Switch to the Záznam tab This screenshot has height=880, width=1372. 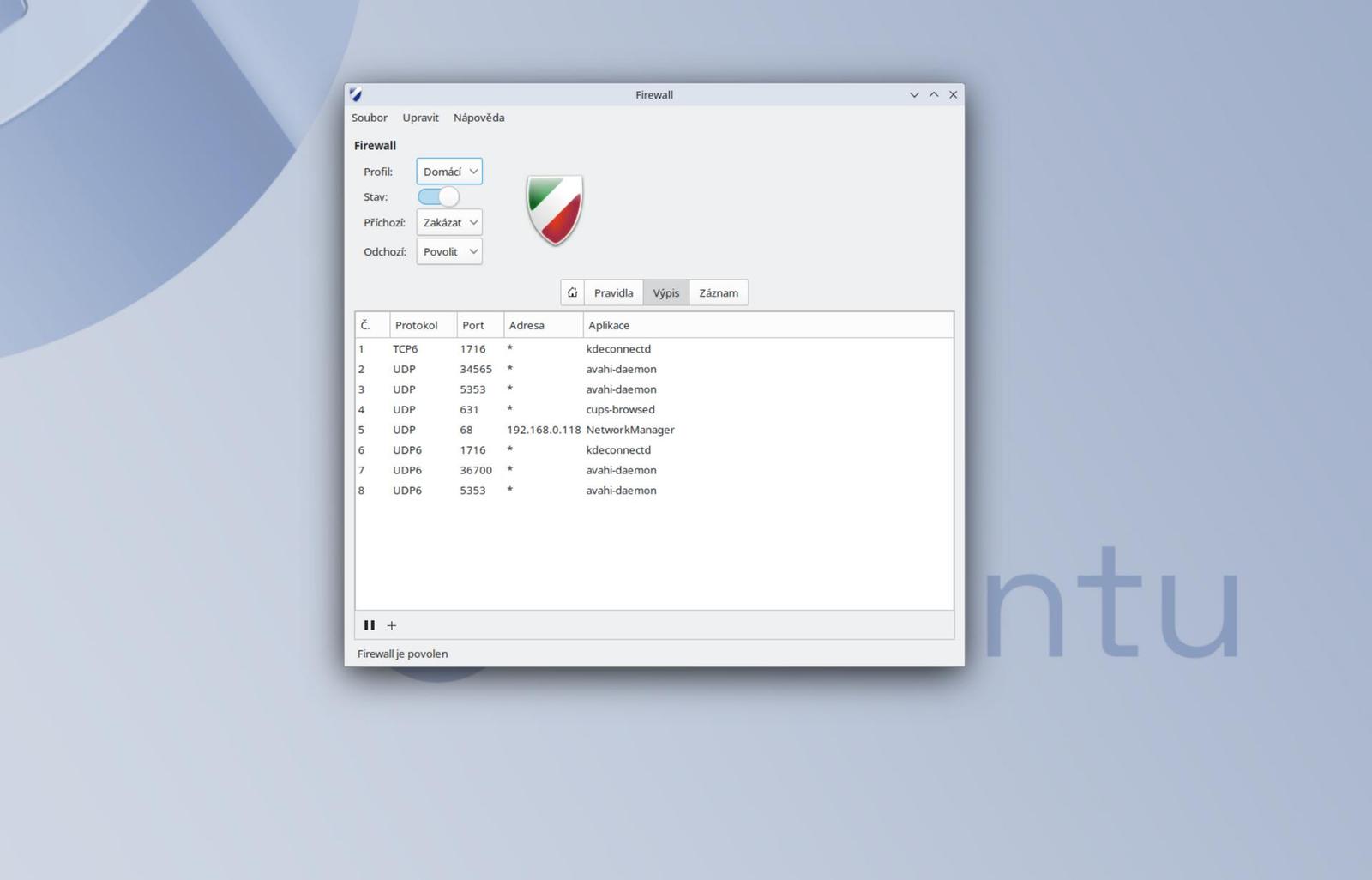point(719,292)
